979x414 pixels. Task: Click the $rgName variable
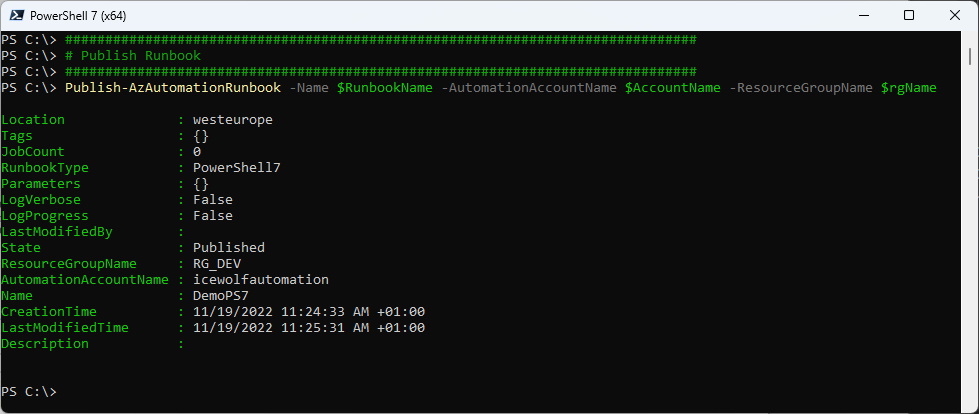908,88
